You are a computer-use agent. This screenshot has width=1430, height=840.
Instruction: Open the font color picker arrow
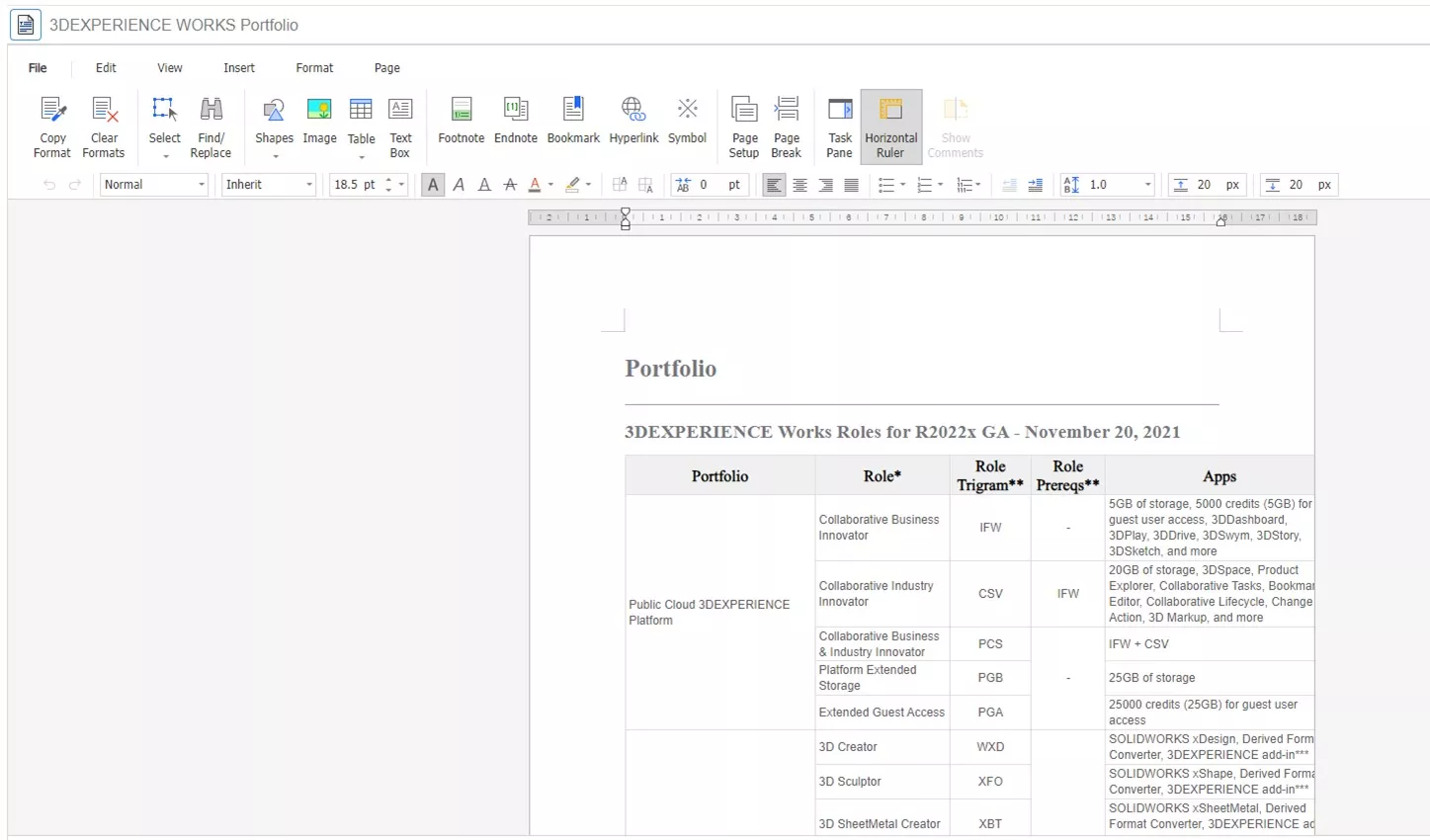550,185
